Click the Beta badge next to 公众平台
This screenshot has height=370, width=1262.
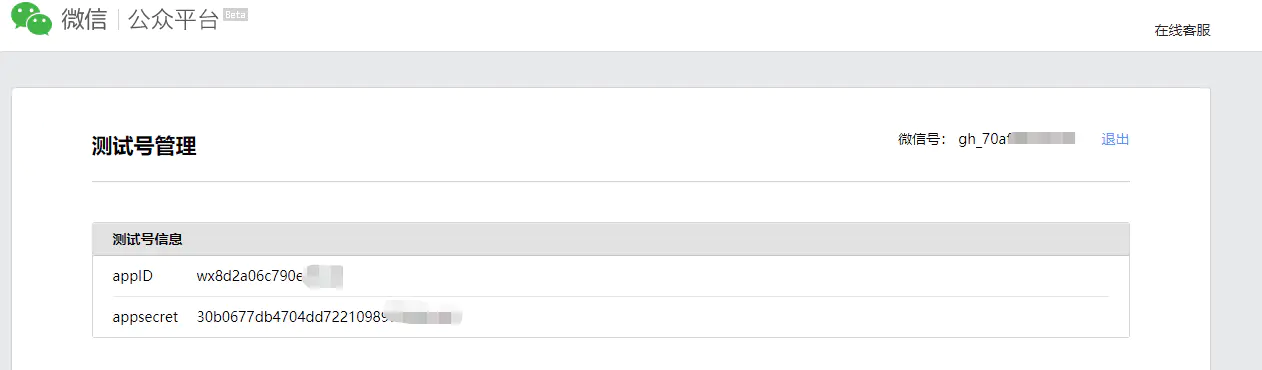coord(235,15)
